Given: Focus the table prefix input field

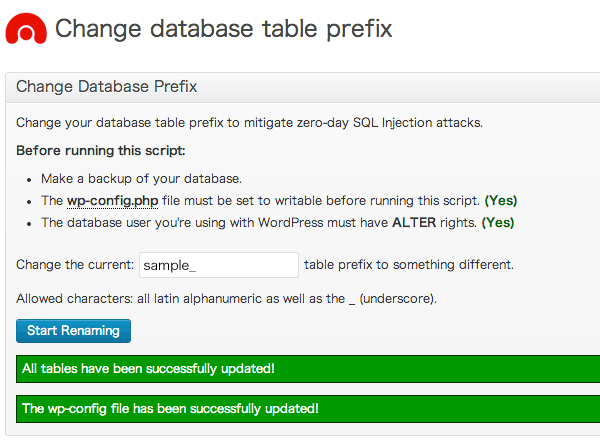Looking at the screenshot, I should (219, 265).
